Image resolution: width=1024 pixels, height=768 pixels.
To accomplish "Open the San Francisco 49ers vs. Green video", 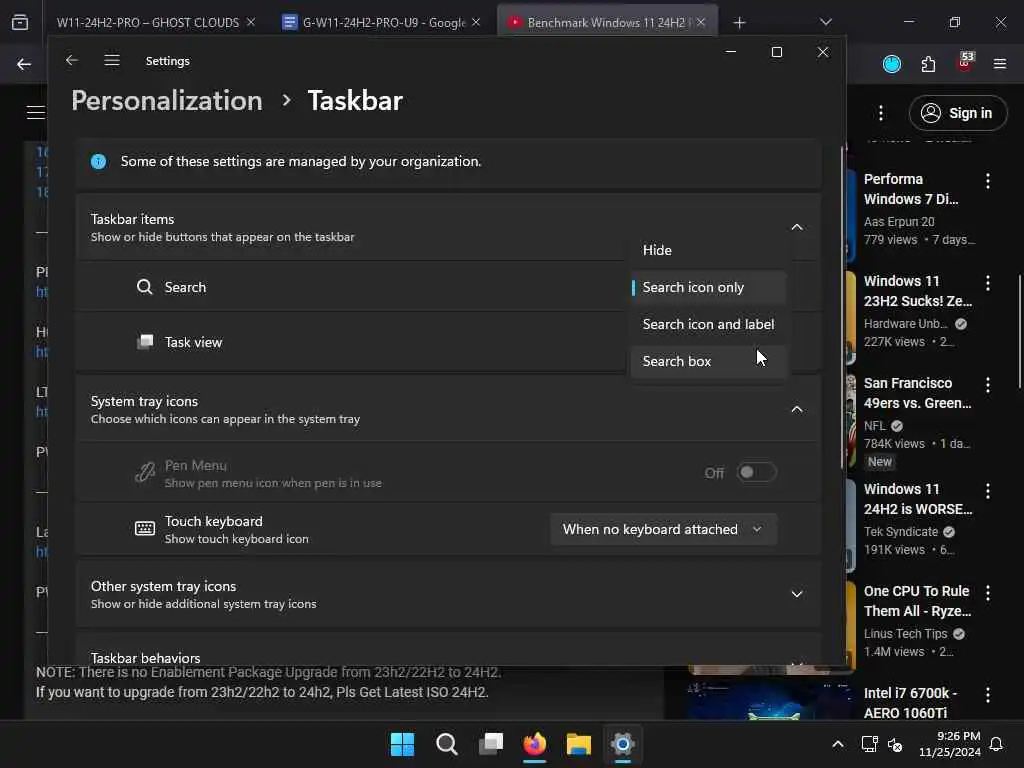I will click(x=918, y=393).
